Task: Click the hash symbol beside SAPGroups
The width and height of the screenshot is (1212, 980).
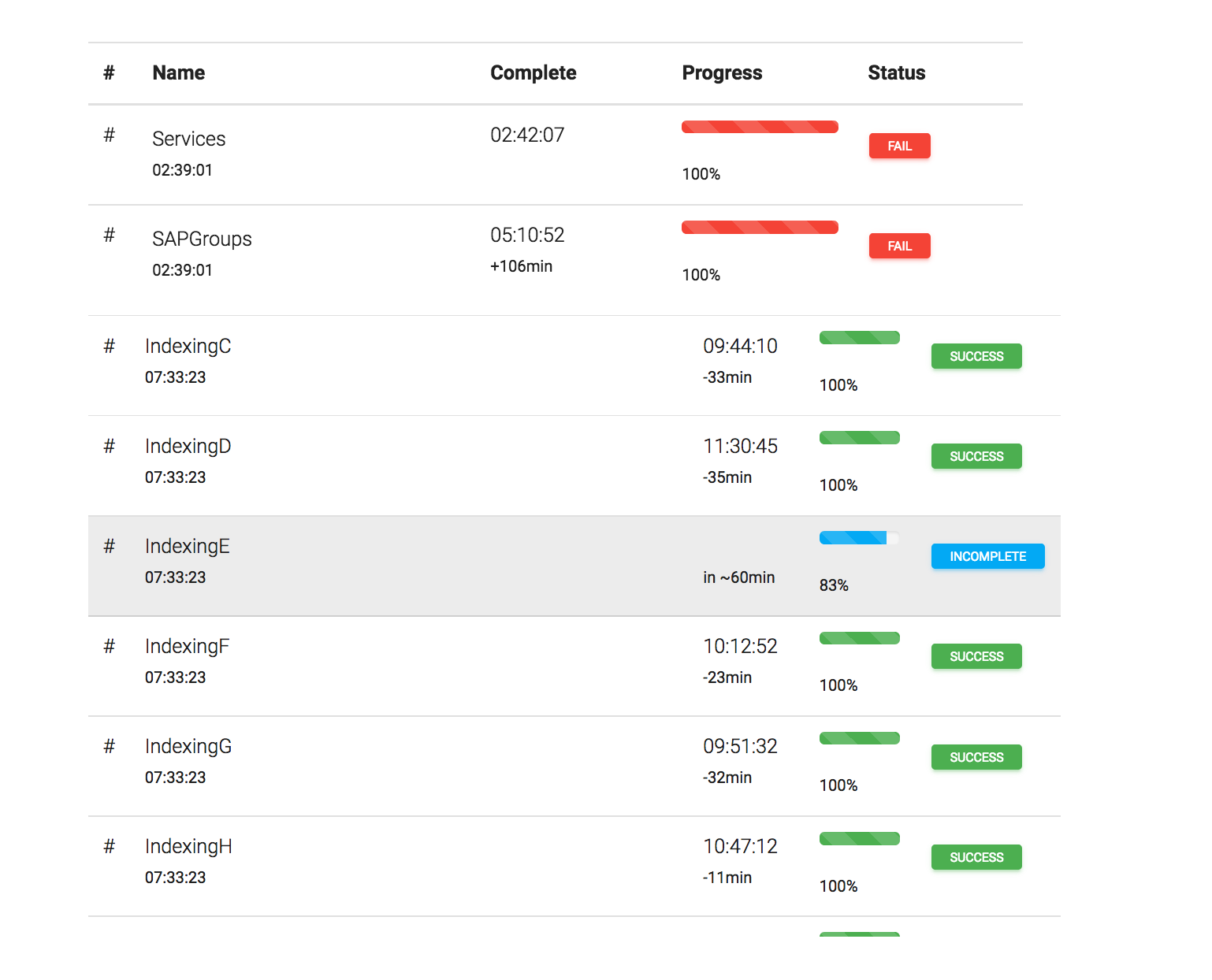Action: pos(110,236)
